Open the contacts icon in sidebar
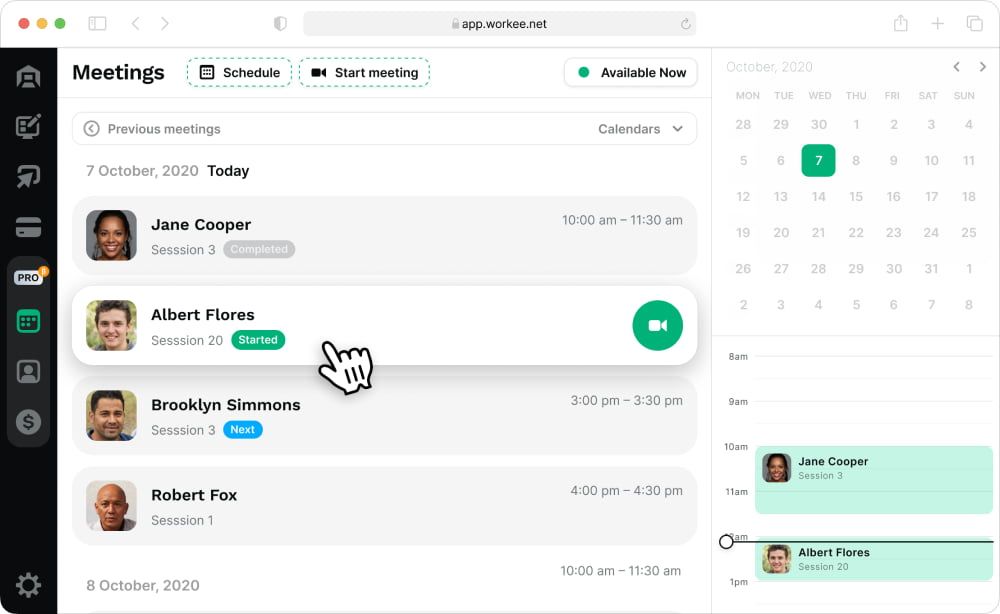The width and height of the screenshot is (1000, 614). point(28,371)
